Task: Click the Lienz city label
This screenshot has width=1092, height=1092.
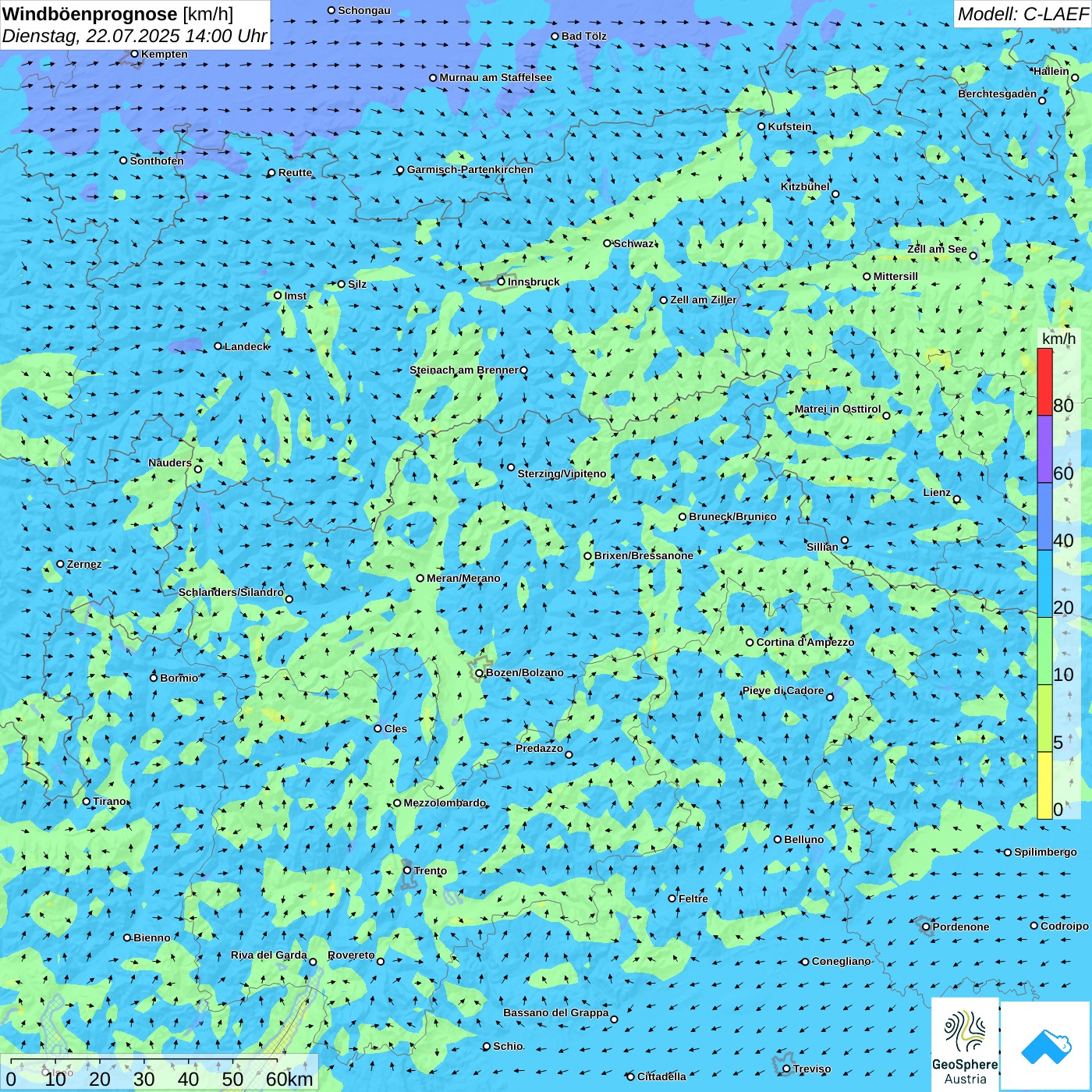Action: coord(937,492)
